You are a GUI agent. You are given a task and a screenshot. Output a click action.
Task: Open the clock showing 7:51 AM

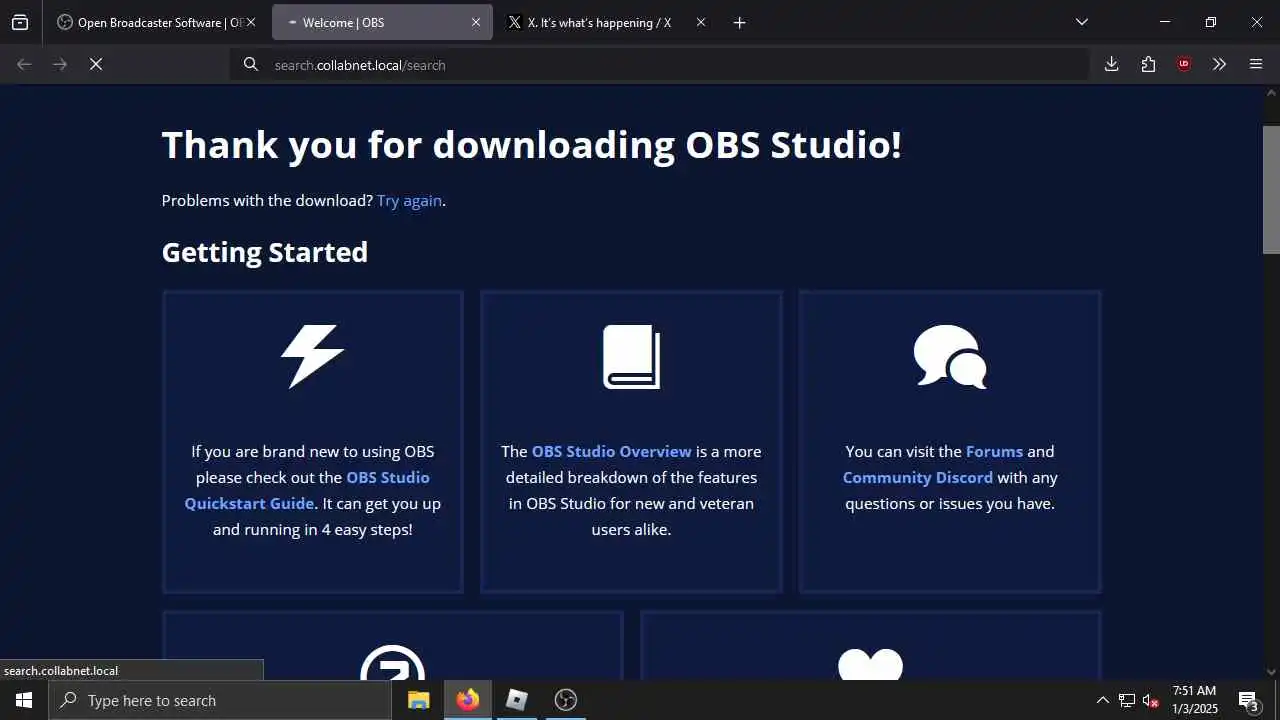[x=1195, y=700]
